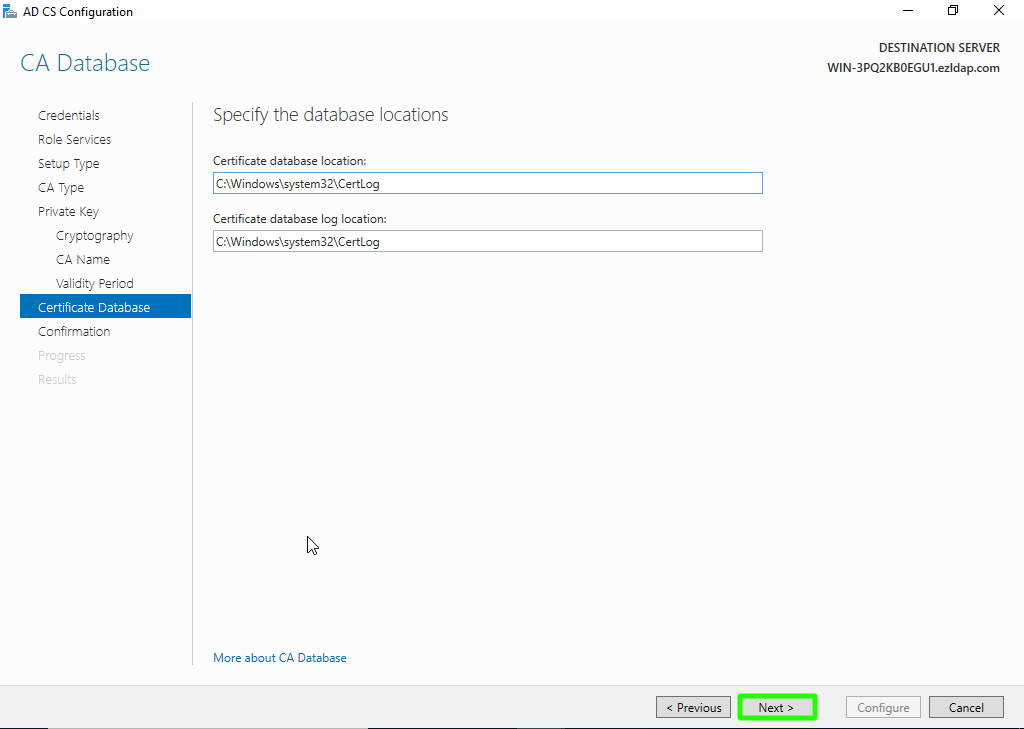This screenshot has height=729, width=1024.
Task: Click the Certificate database location field
Action: pyautogui.click(x=487, y=184)
